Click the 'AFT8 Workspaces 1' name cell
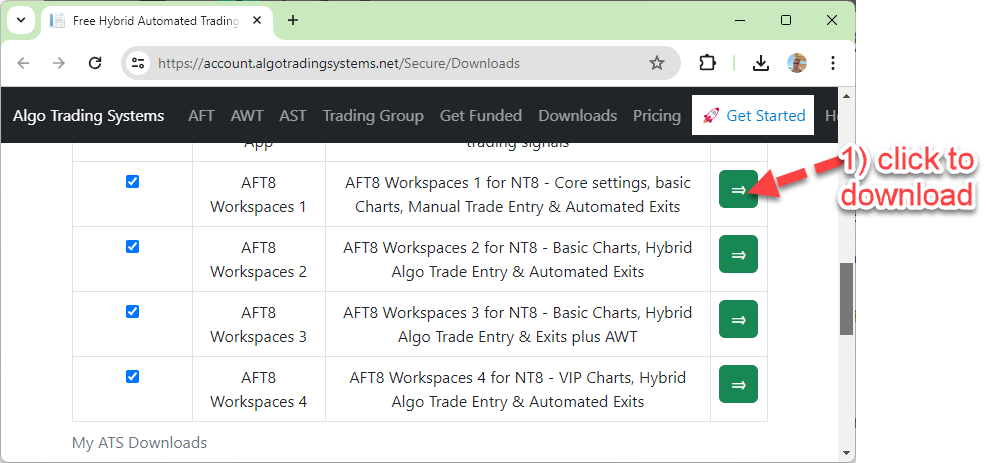The height and width of the screenshot is (463, 986). point(258,194)
